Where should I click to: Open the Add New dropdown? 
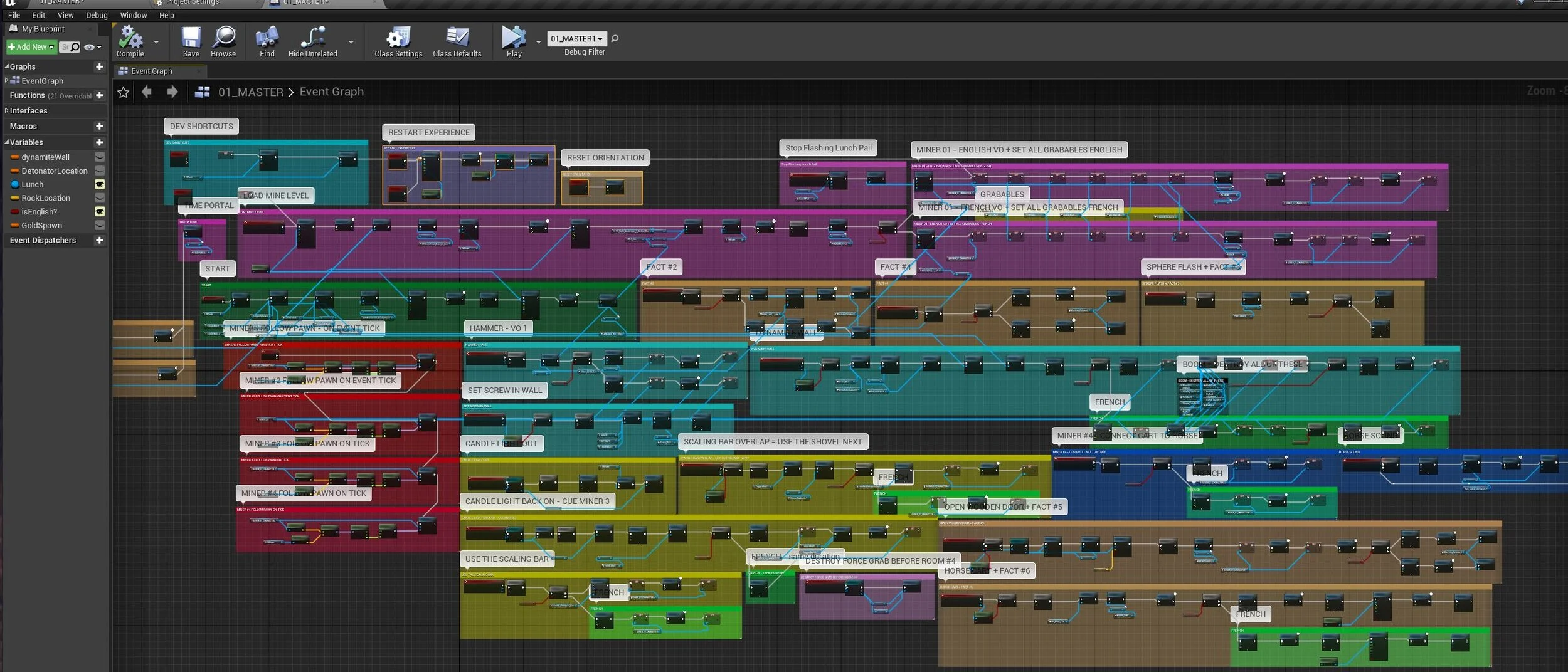click(x=31, y=47)
